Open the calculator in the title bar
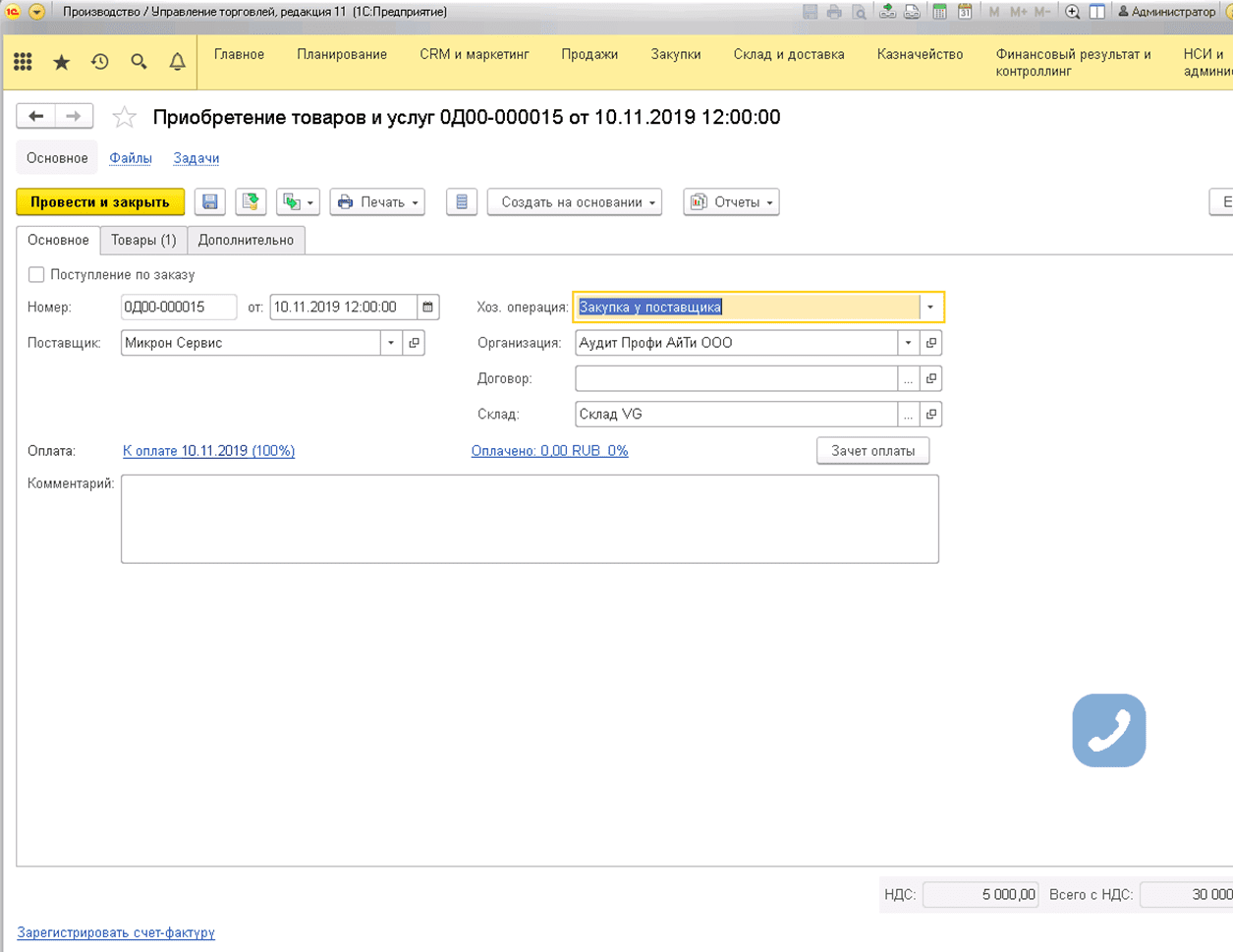This screenshot has width=1233, height=952. click(940, 12)
